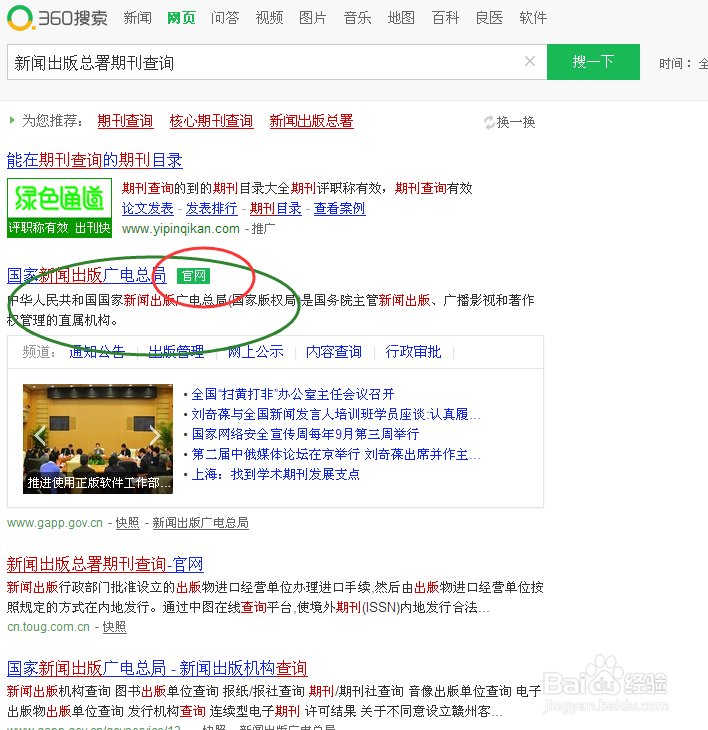Open the 出版管理 channel
708x730 pixels.
click(x=176, y=351)
